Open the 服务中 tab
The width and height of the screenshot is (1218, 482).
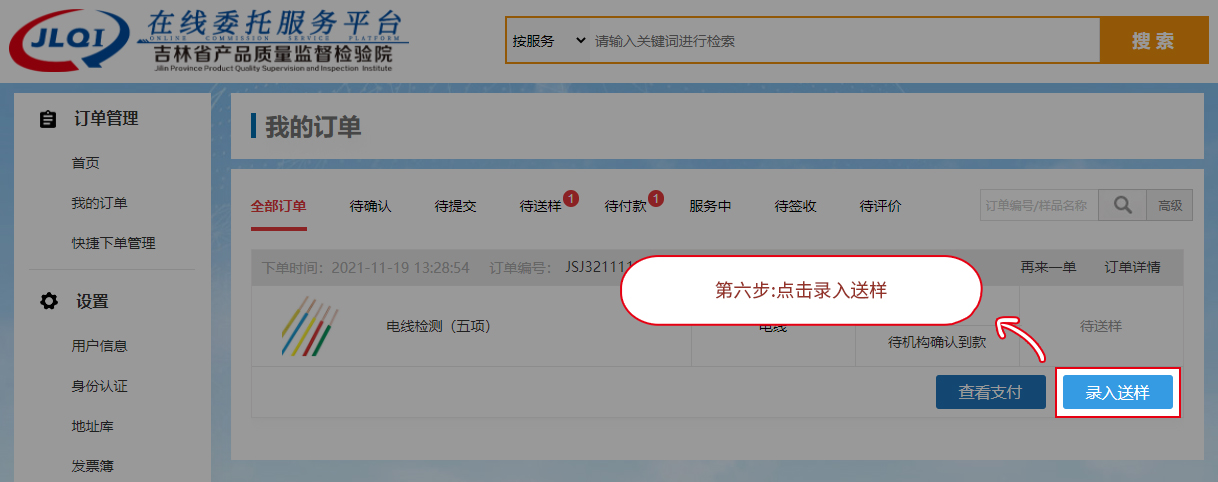[x=710, y=206]
